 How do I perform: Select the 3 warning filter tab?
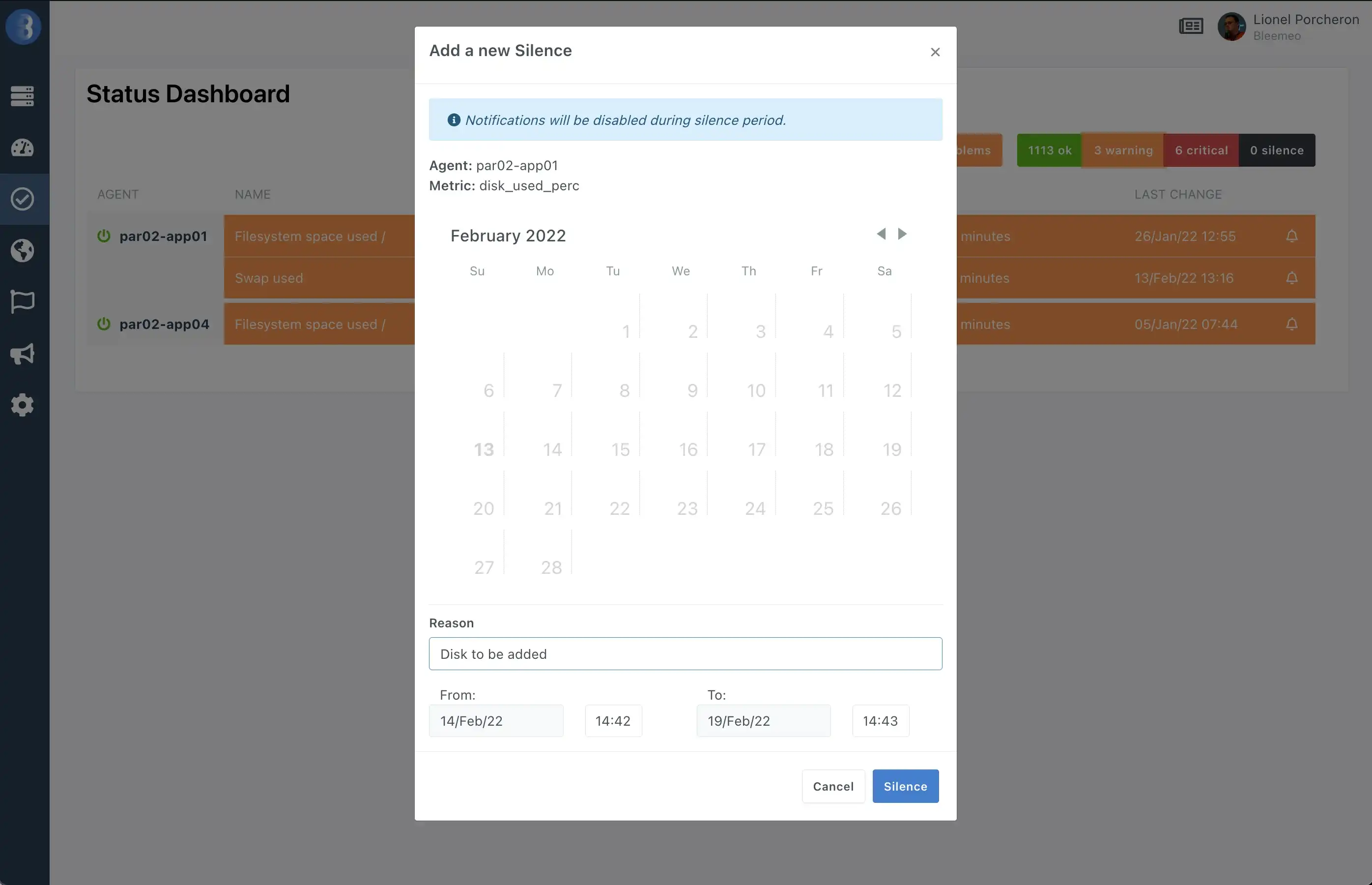click(x=1123, y=150)
